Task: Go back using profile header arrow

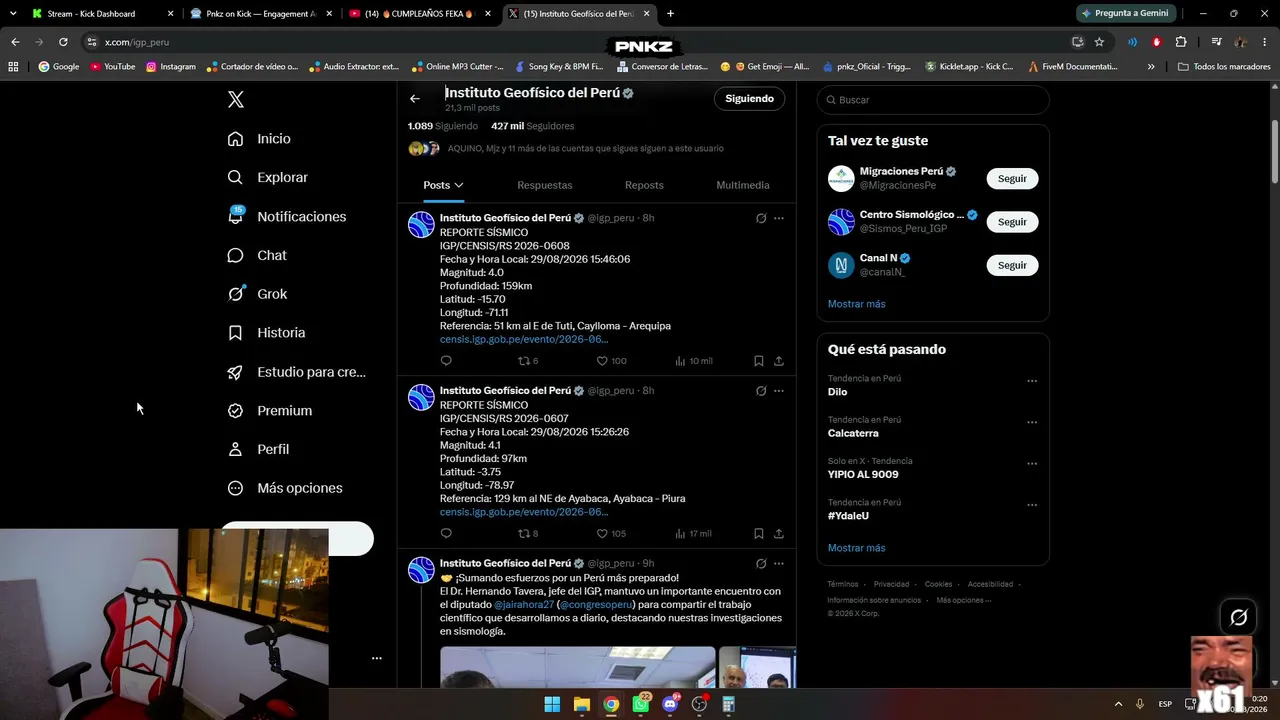Action: [415, 99]
